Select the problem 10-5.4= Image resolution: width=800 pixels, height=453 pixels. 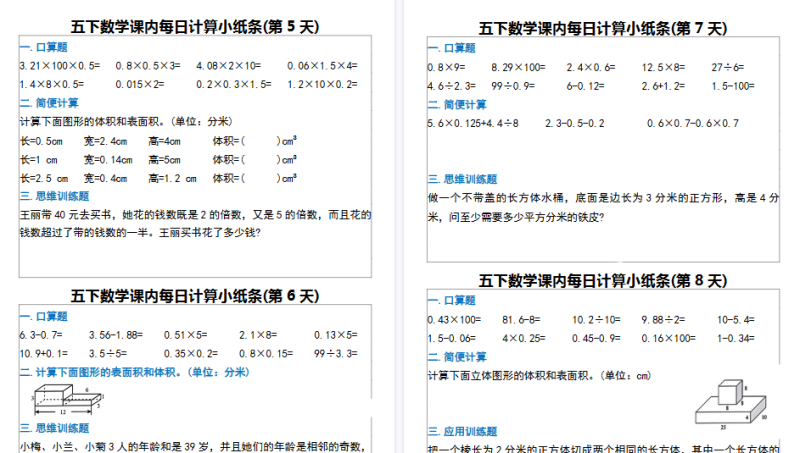[736, 320]
